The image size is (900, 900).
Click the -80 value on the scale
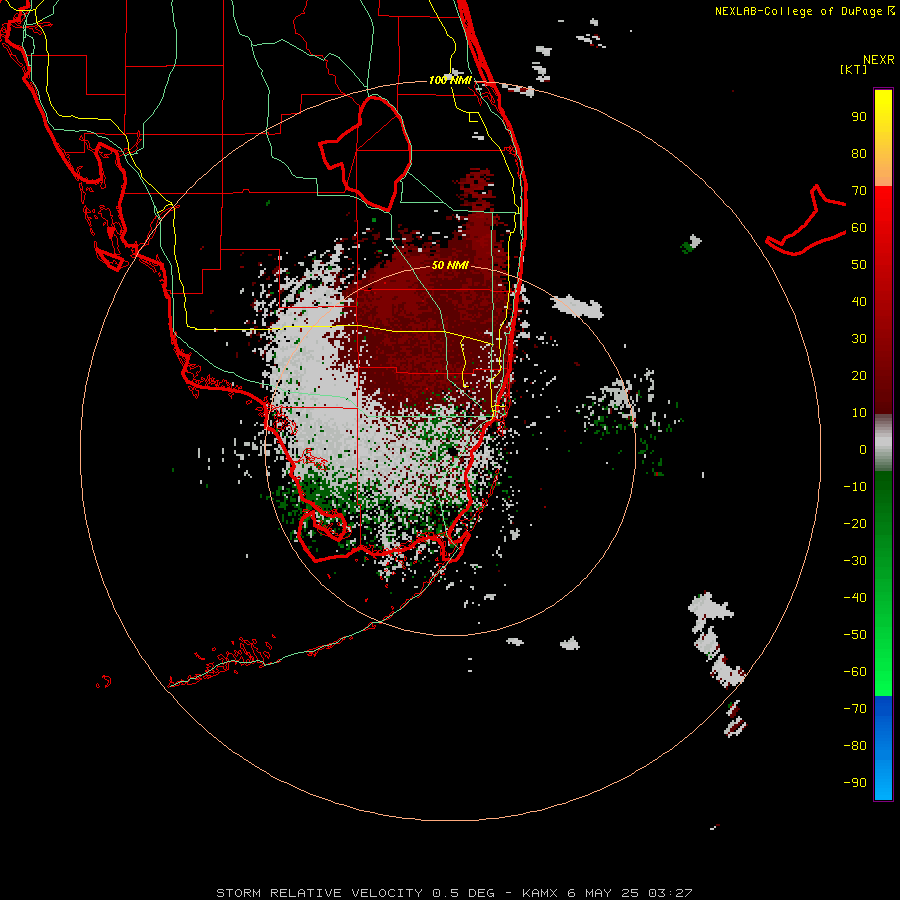855,746
